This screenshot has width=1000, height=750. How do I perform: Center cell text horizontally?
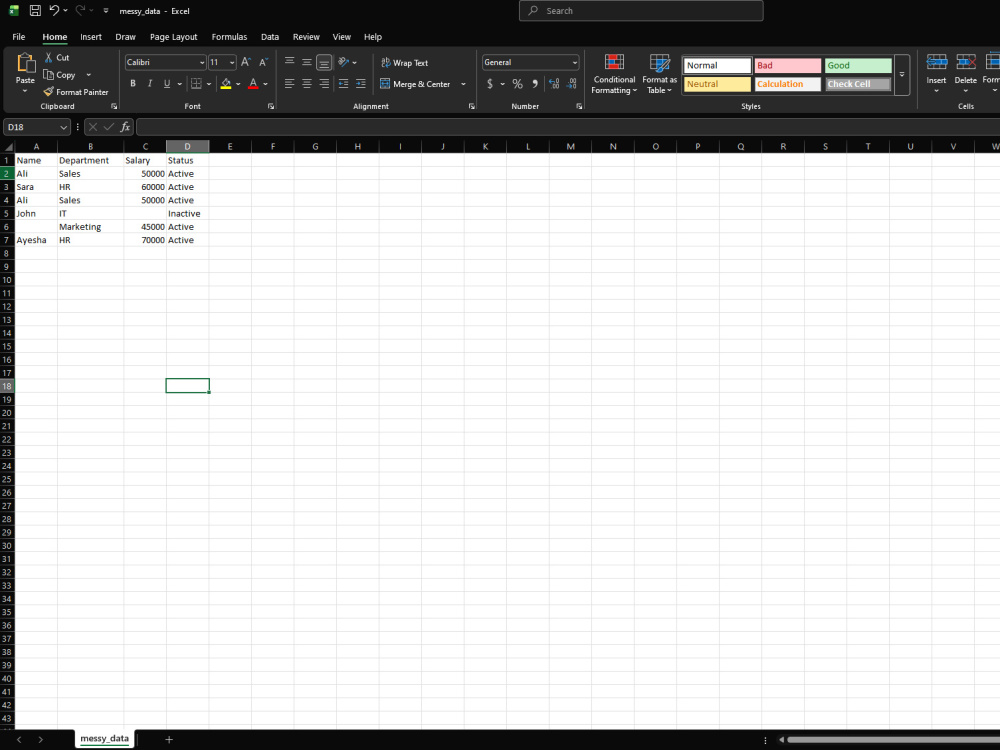pos(307,84)
